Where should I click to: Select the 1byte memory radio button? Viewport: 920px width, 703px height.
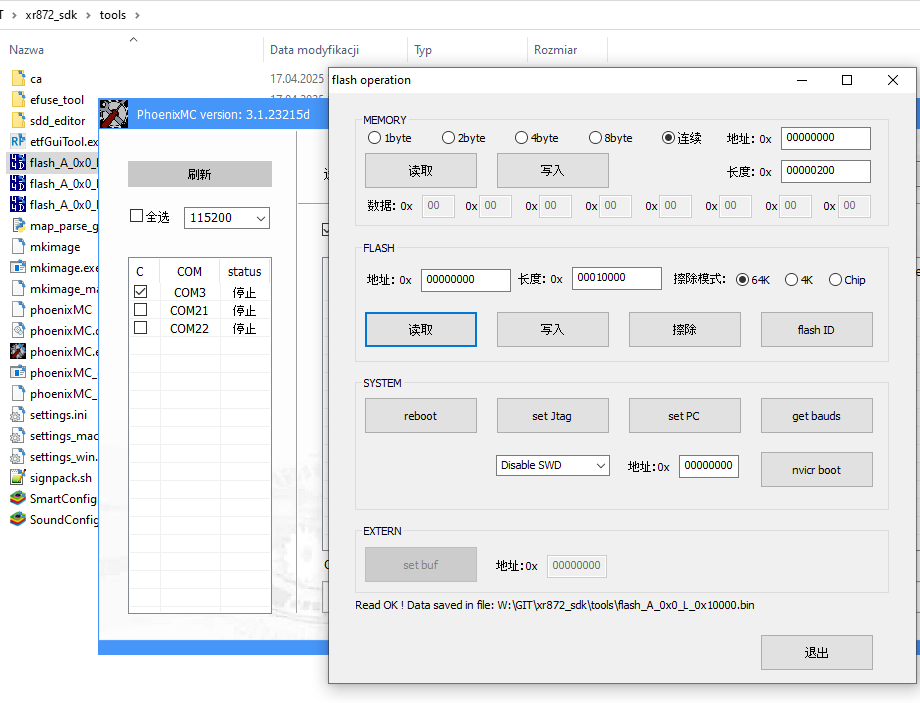click(x=374, y=138)
